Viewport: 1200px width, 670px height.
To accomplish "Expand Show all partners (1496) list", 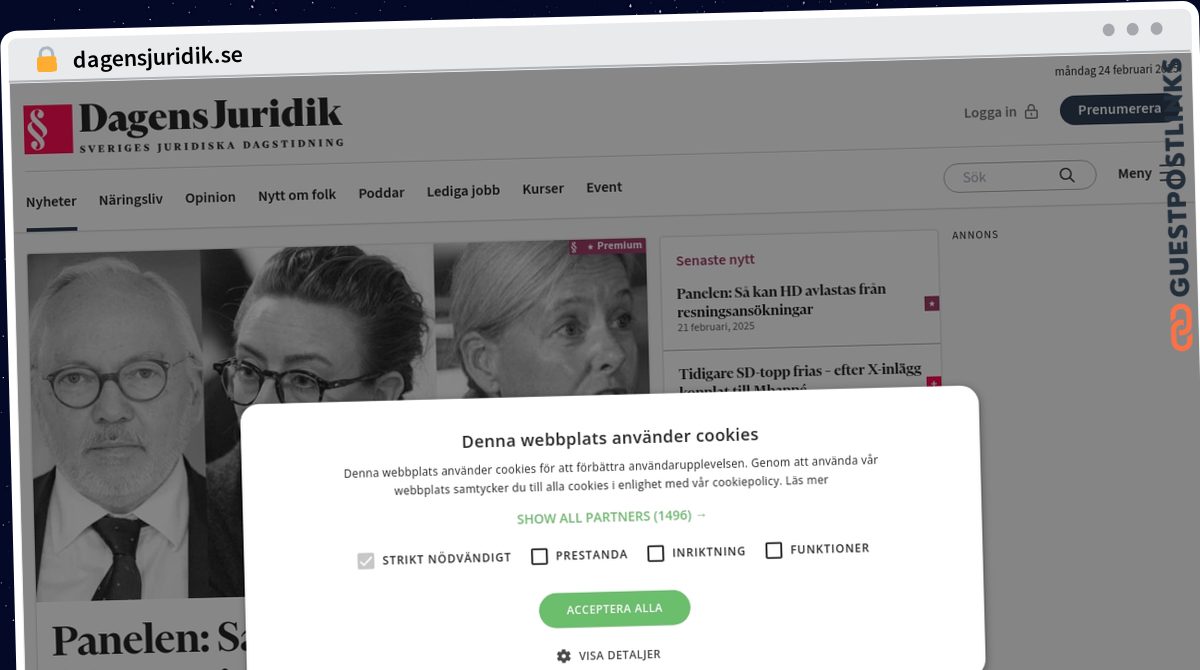I will [611, 517].
